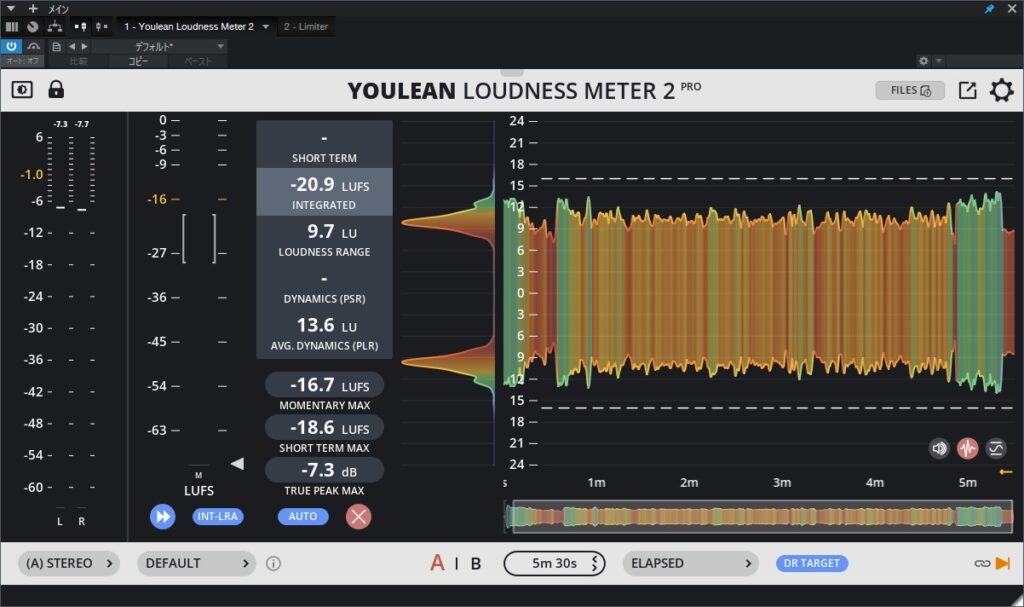The image size is (1024, 607).
Task: Toggle the mini view mode icon
Action: pyautogui.click(x=22, y=90)
